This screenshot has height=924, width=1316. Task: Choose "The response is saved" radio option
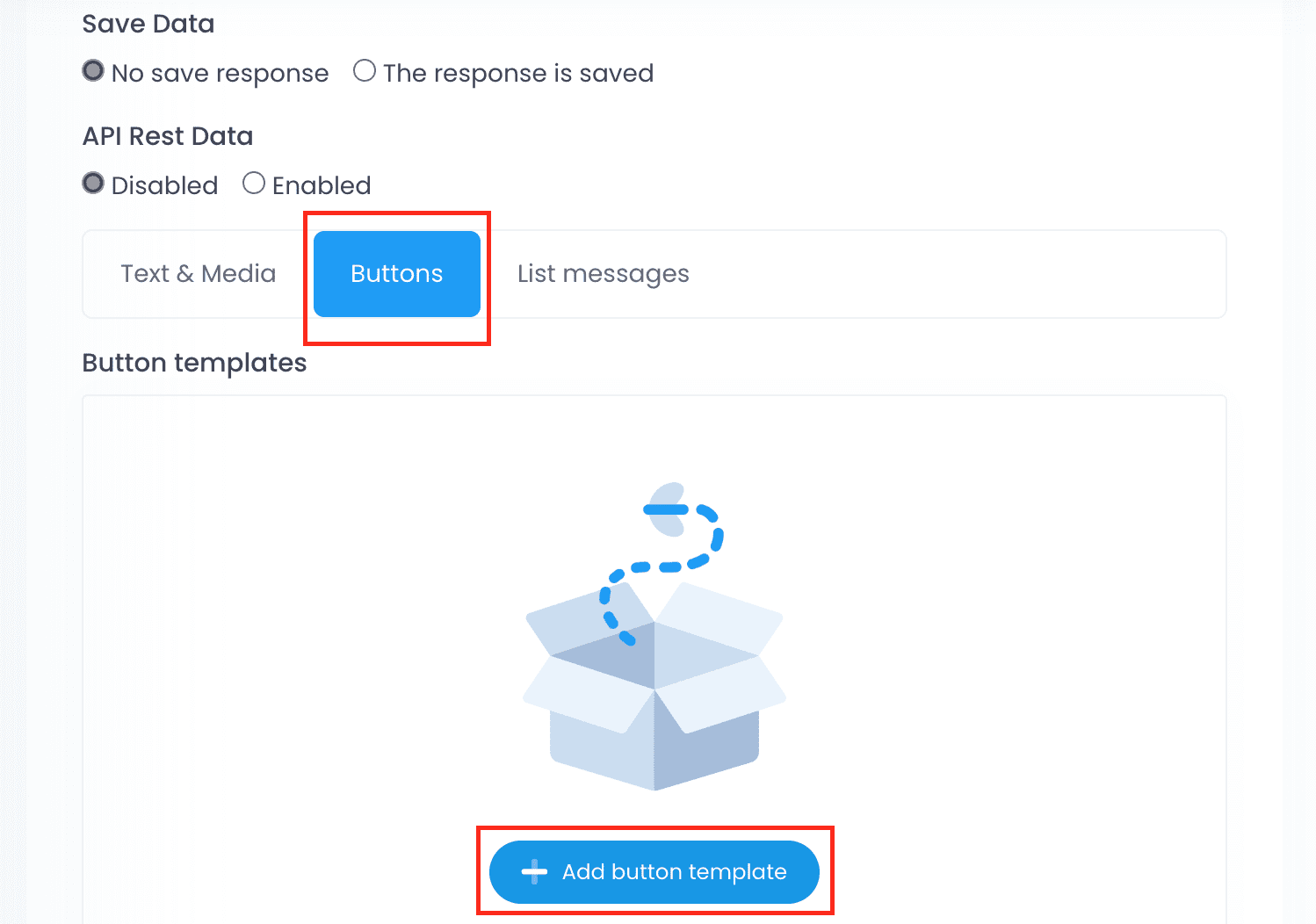[365, 70]
